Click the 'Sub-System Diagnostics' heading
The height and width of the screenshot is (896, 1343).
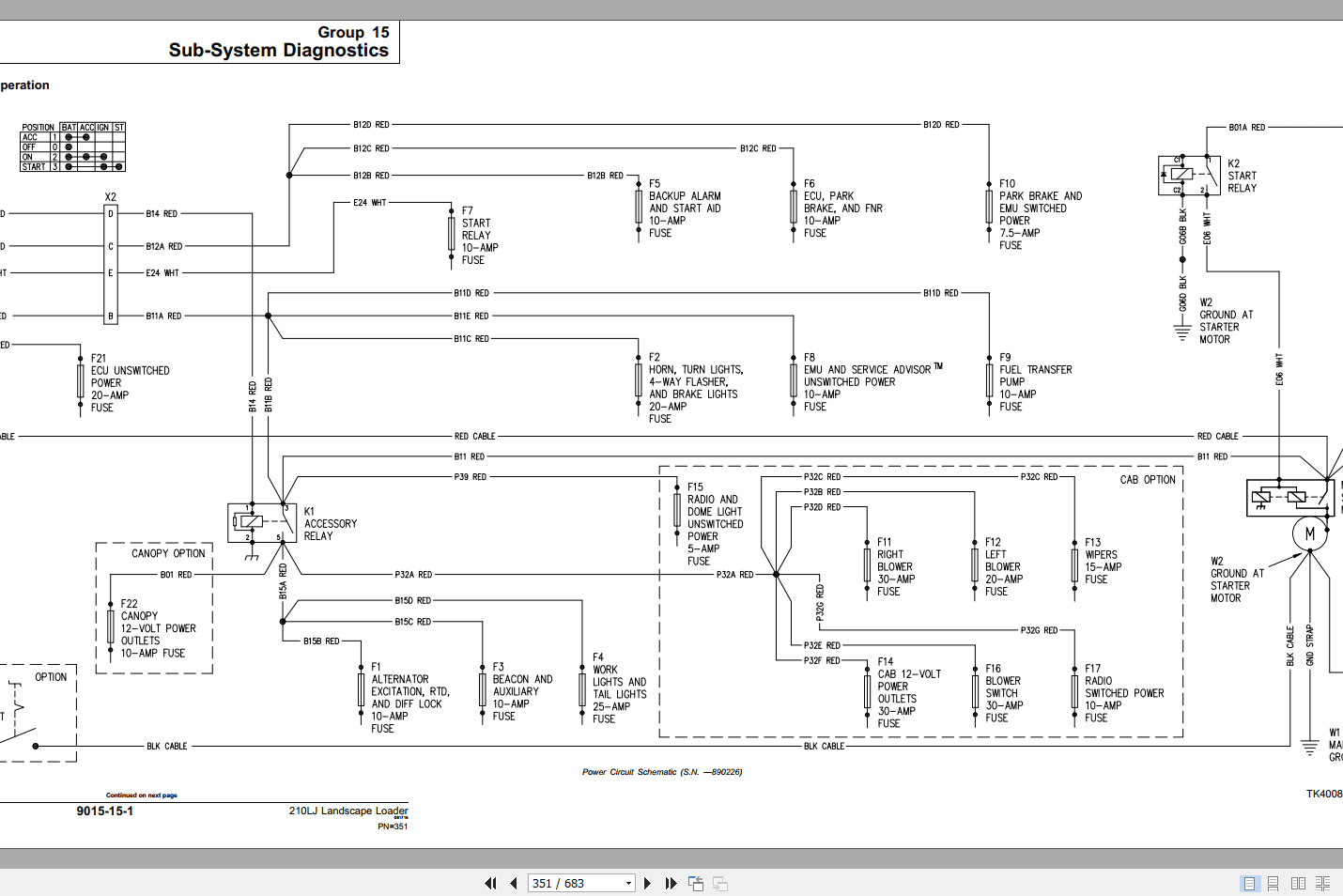(279, 51)
